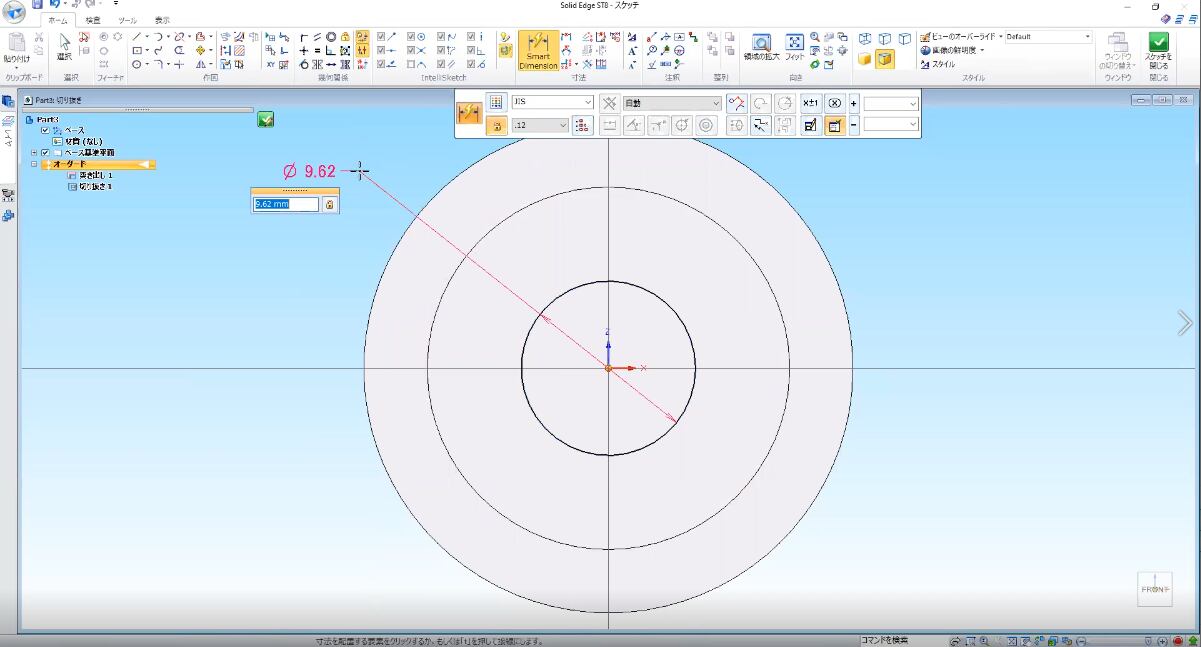This screenshot has height=647, width=1201.
Task: Switch to the 検査 ribbon tab
Action: pos(93,20)
